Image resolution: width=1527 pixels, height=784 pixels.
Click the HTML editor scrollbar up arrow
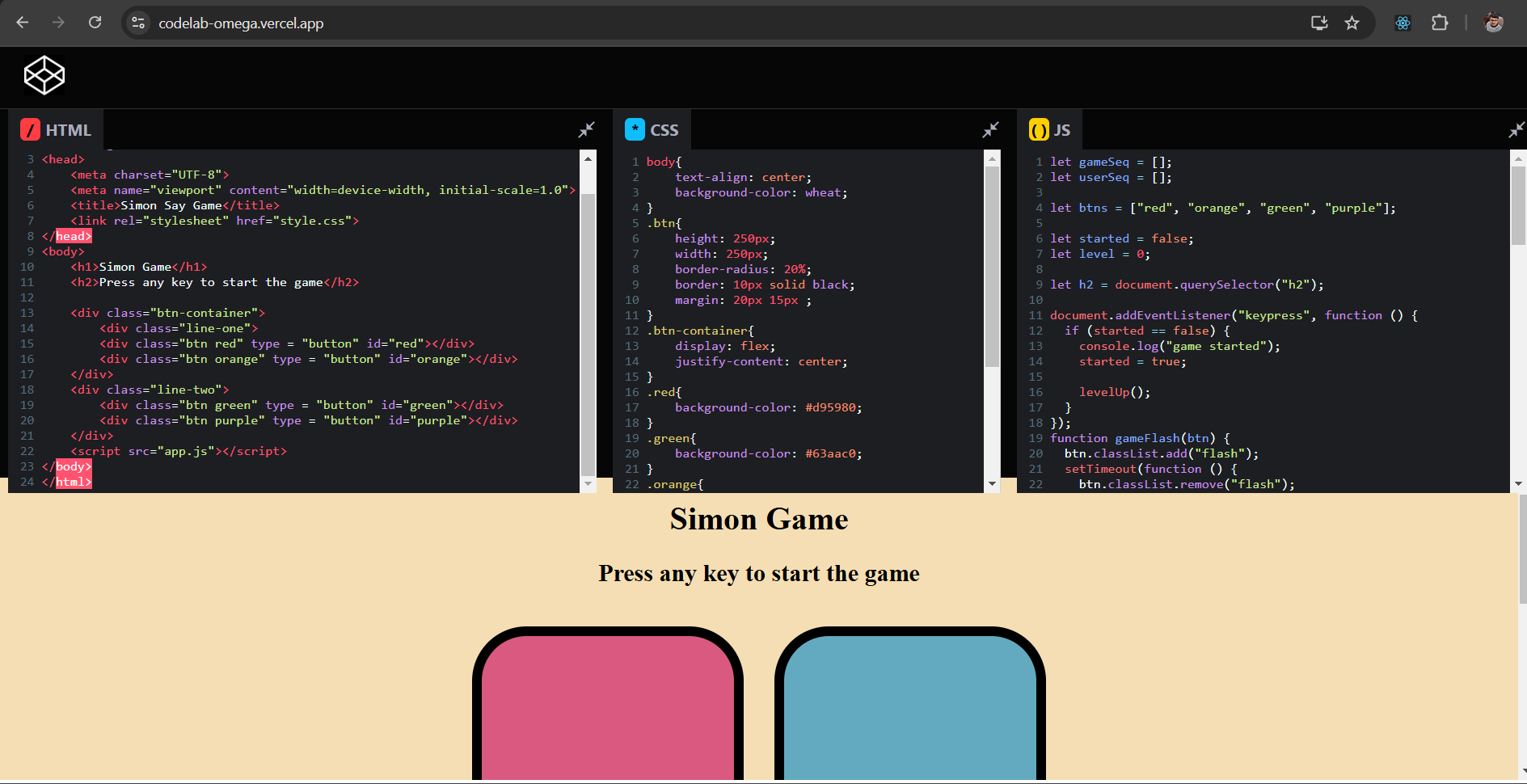coord(588,158)
